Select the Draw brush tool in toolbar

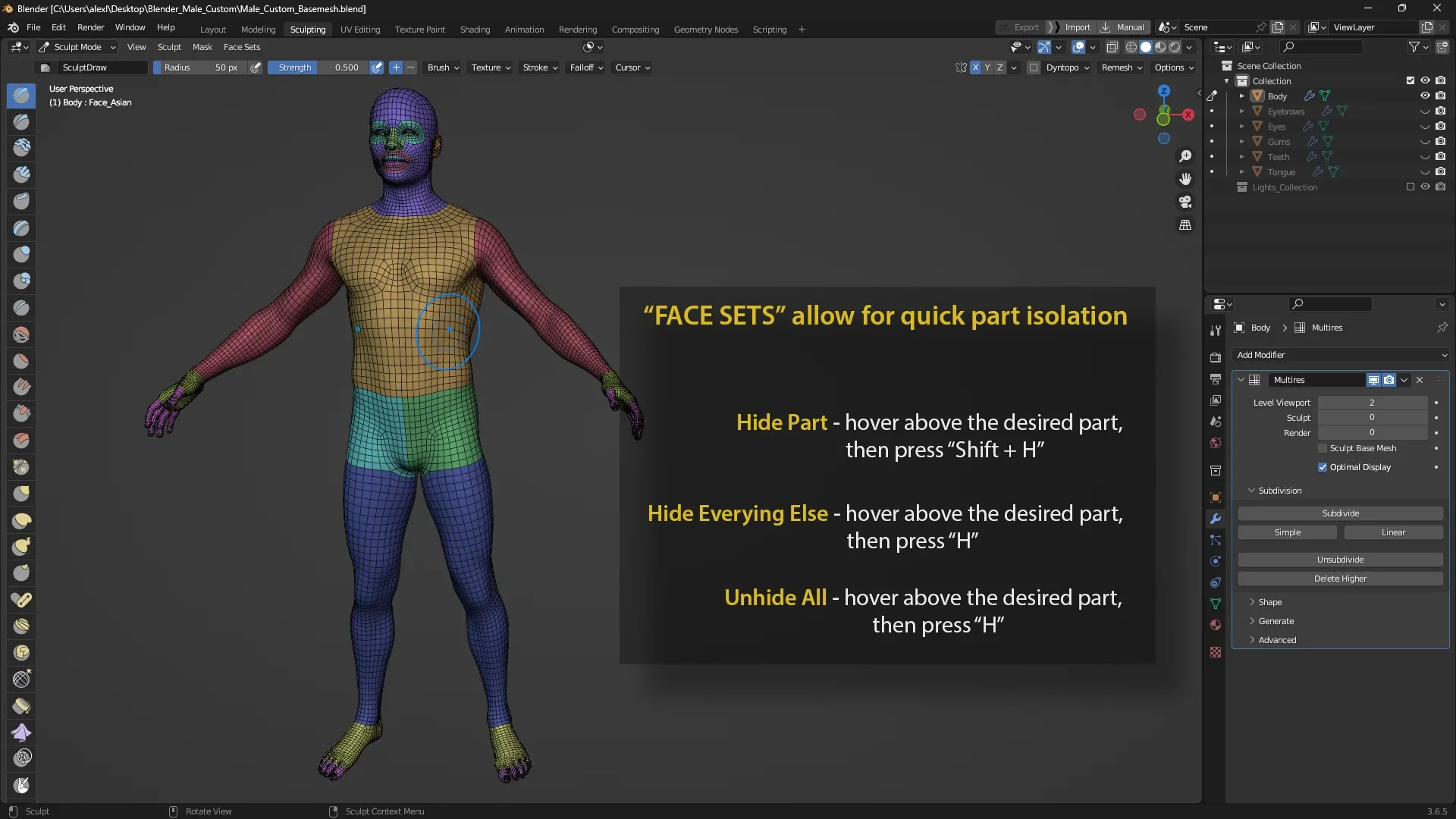[21, 96]
